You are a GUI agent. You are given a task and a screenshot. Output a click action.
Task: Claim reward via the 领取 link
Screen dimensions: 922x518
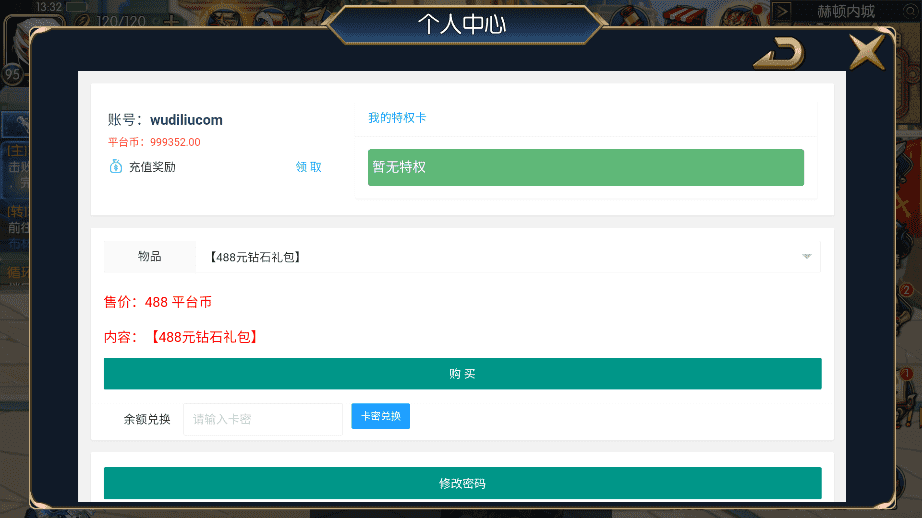click(309, 167)
